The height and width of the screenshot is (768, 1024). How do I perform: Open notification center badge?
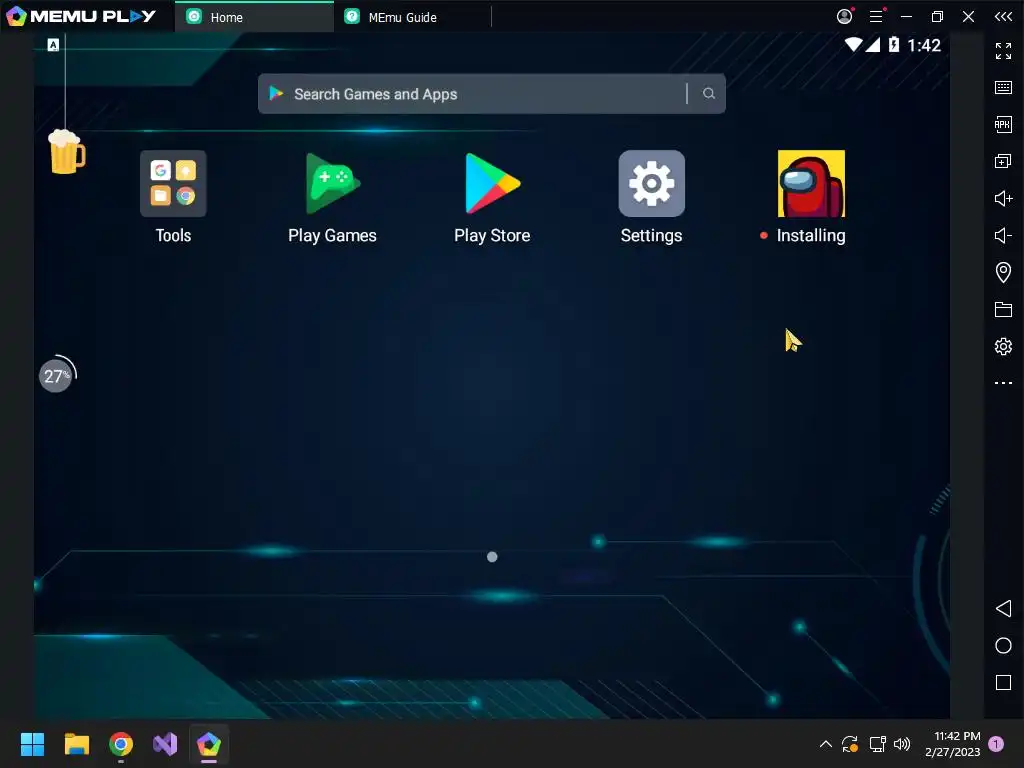click(x=996, y=744)
